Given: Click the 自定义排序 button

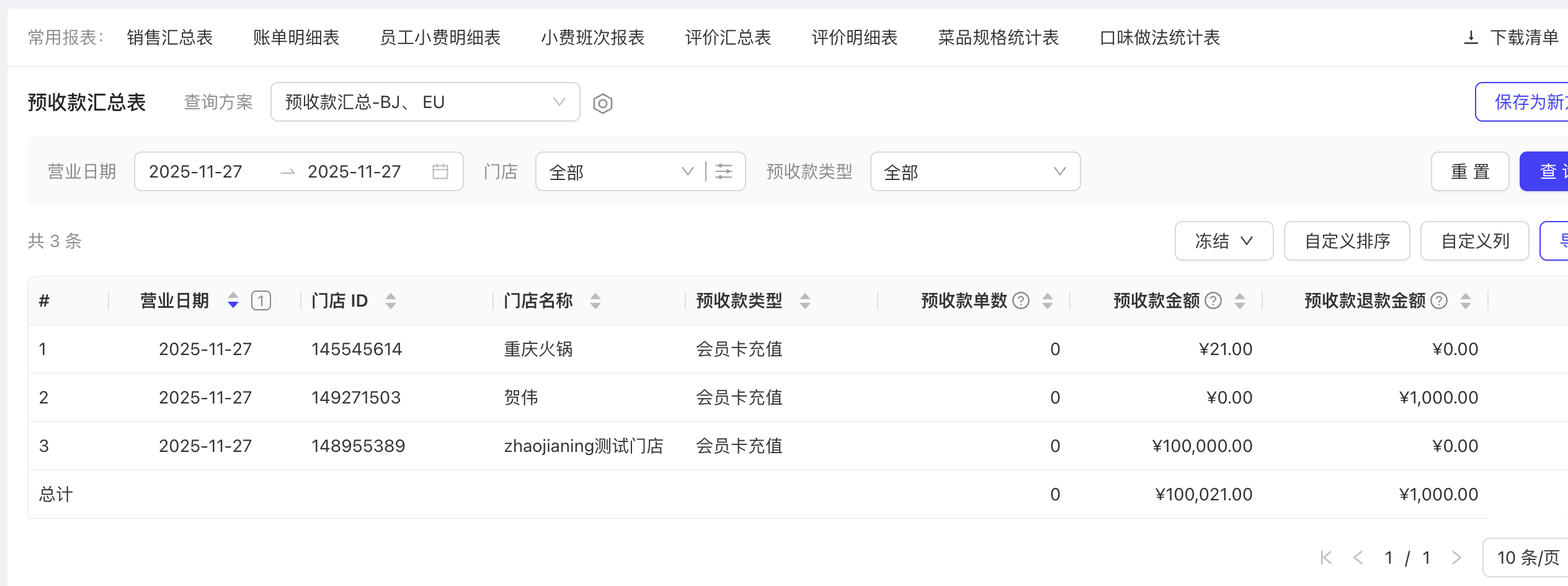Looking at the screenshot, I should tap(1347, 241).
